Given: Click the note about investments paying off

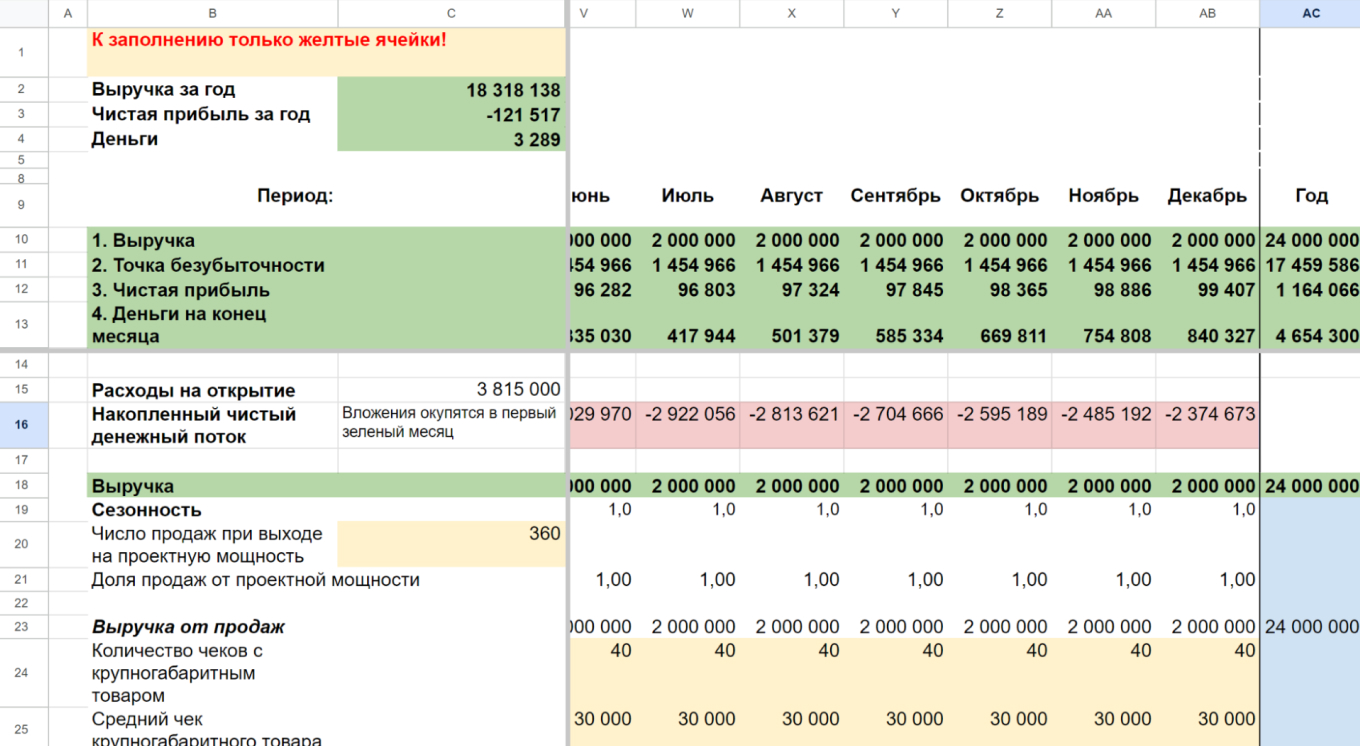Looking at the screenshot, I should (x=451, y=422).
